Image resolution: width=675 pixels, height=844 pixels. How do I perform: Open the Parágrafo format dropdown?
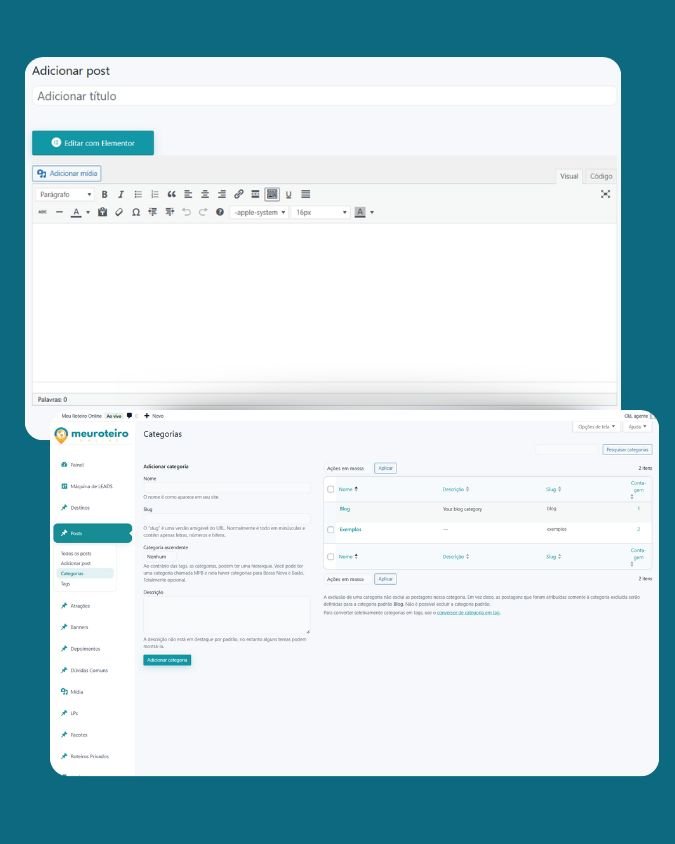point(65,194)
